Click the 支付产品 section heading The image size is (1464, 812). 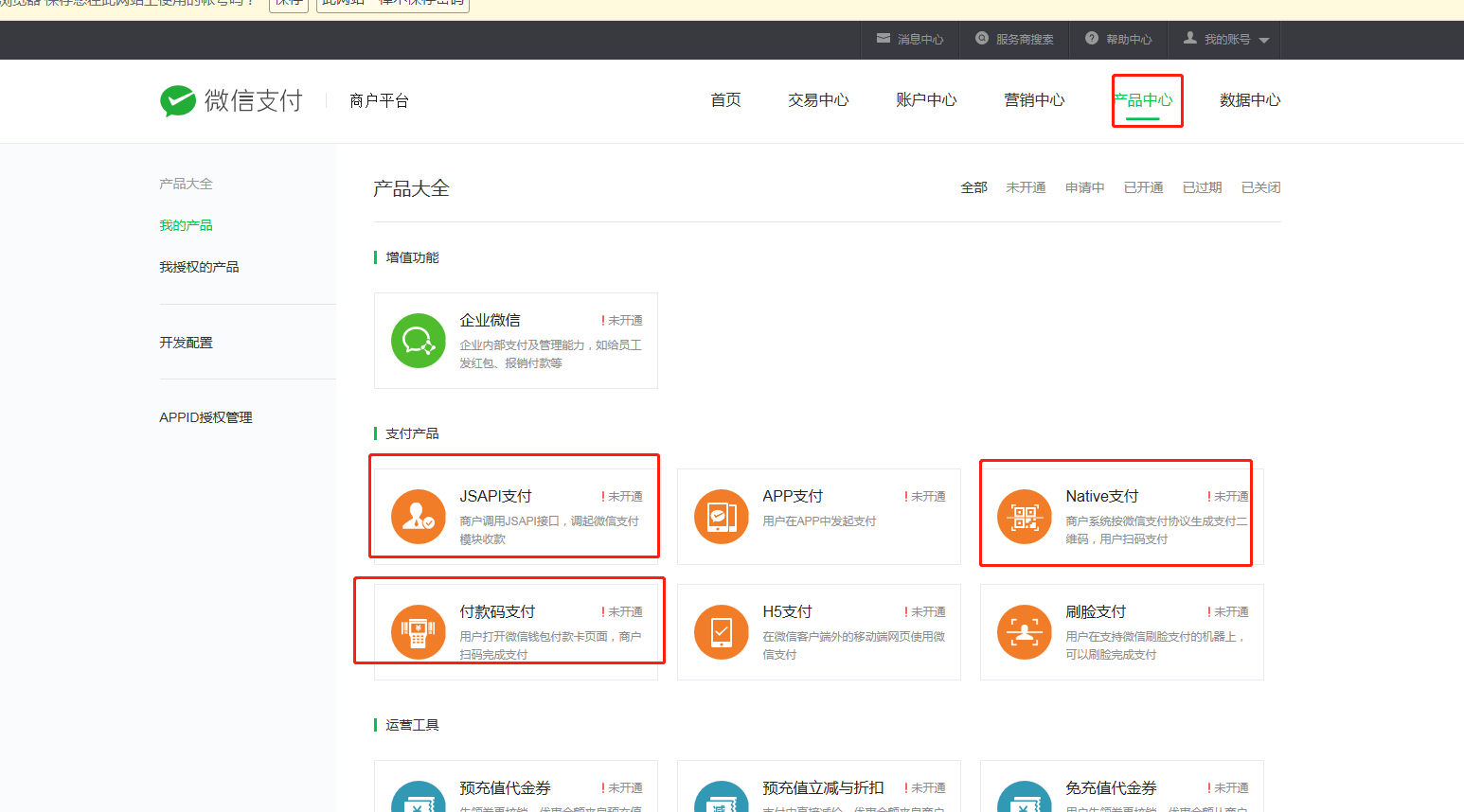click(413, 433)
